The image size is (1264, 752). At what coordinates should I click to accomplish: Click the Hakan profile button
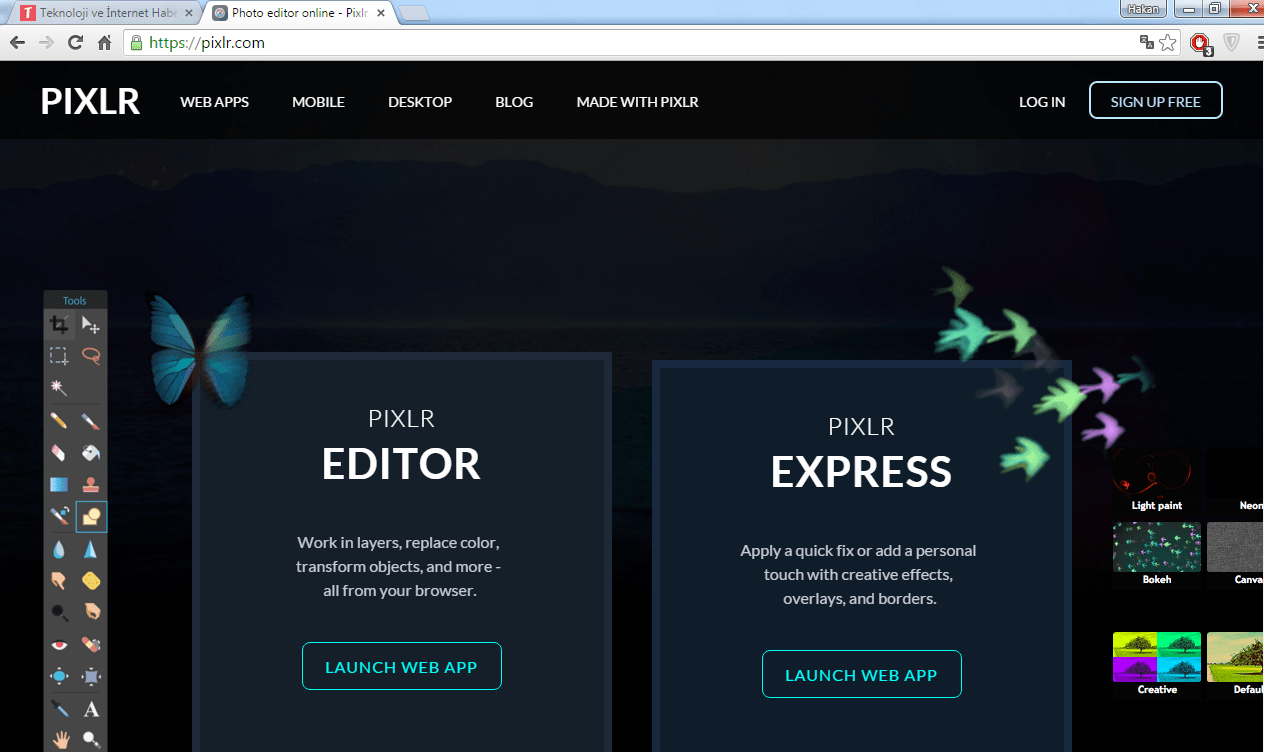pyautogui.click(x=1144, y=8)
